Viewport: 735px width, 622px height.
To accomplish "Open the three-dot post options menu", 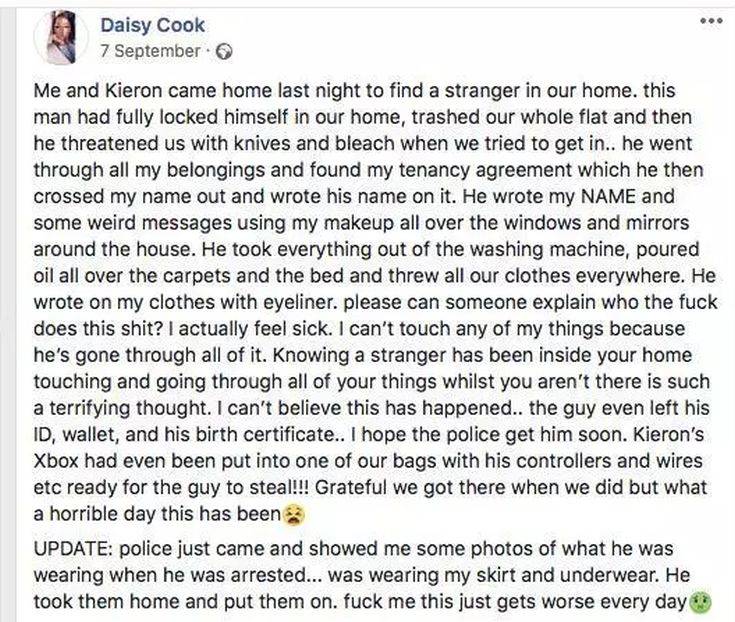I will point(709,21).
